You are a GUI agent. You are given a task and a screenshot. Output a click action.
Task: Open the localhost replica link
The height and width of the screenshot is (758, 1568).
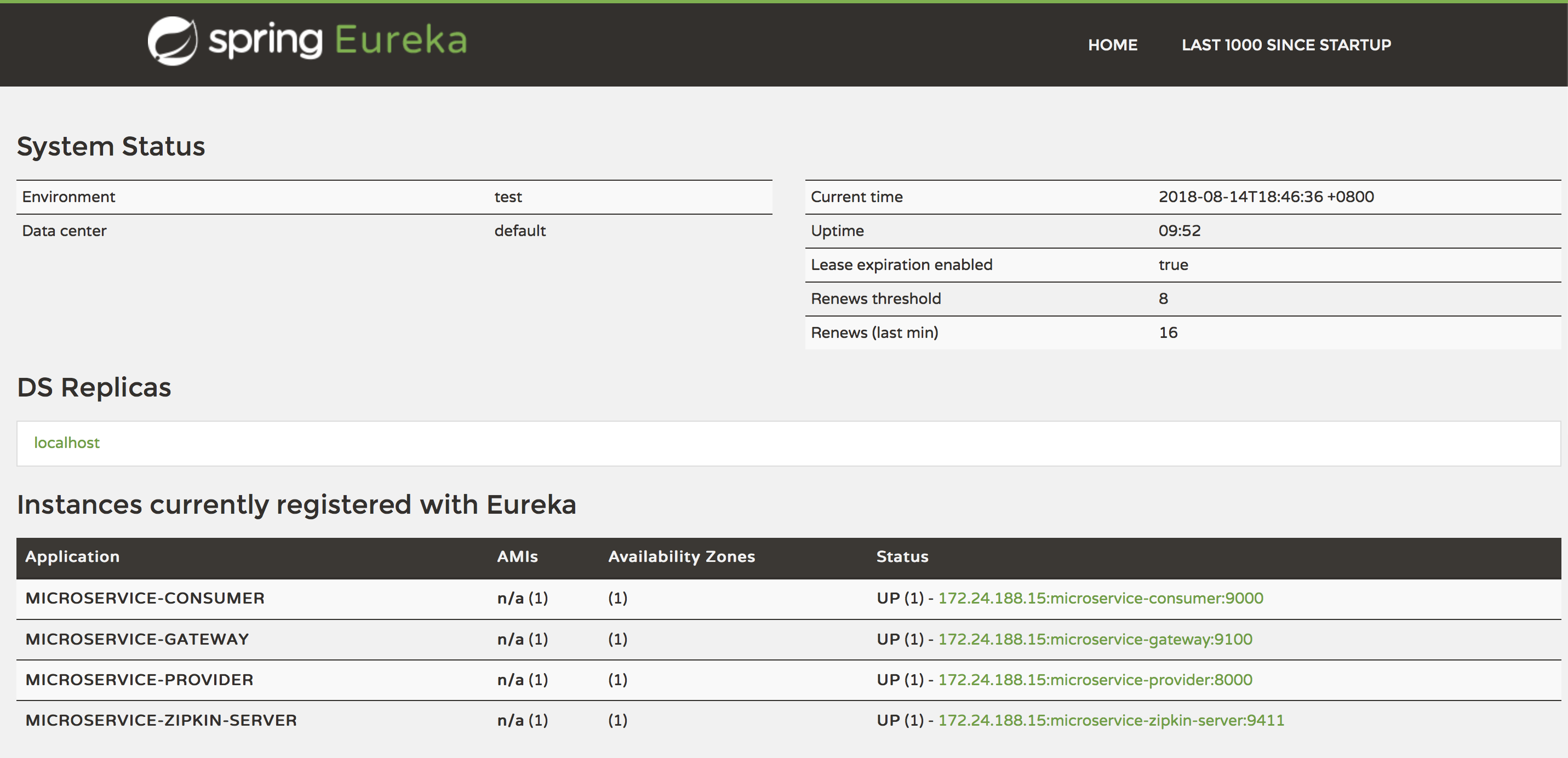(x=67, y=443)
